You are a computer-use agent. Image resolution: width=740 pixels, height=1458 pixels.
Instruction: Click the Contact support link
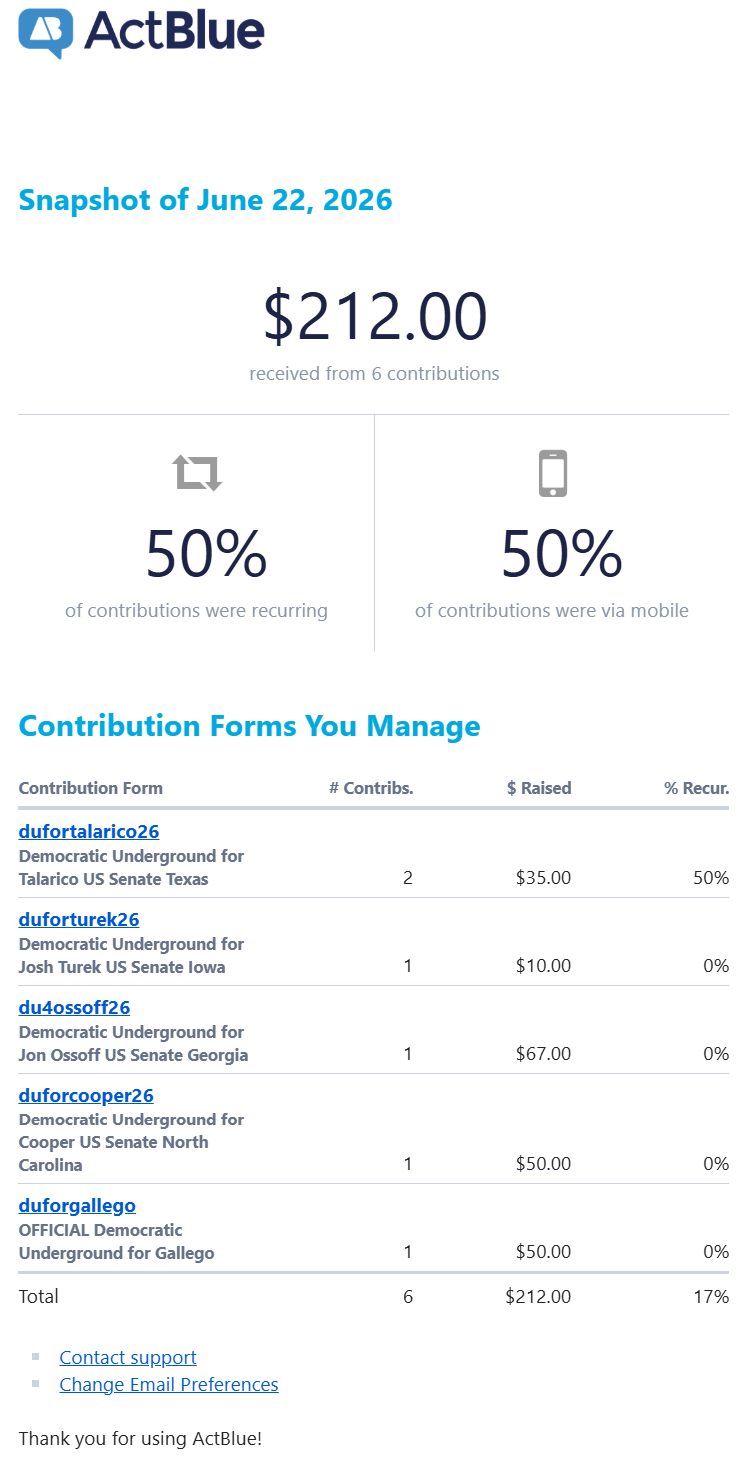point(128,1357)
